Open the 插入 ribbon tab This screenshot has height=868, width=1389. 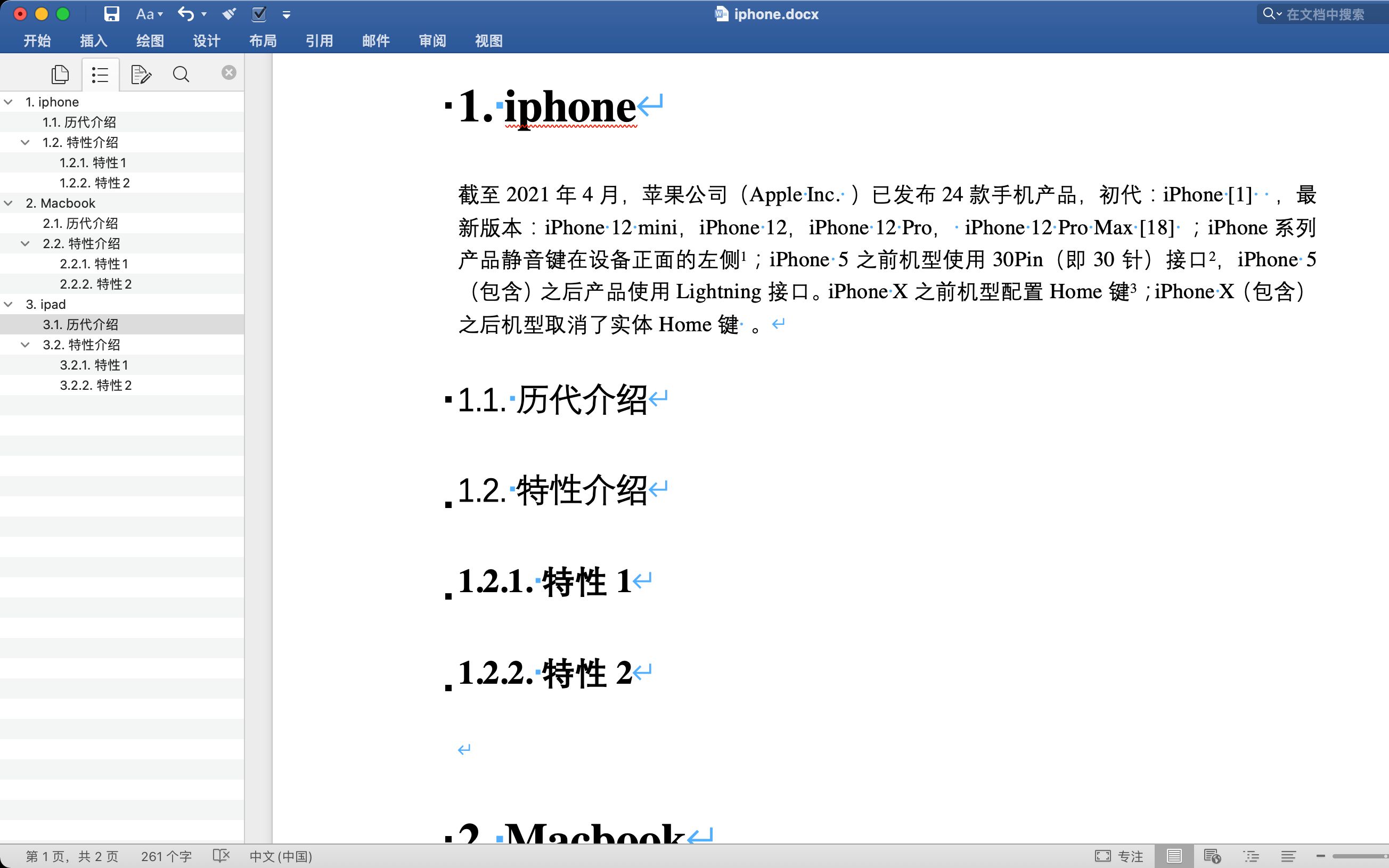[x=94, y=41]
